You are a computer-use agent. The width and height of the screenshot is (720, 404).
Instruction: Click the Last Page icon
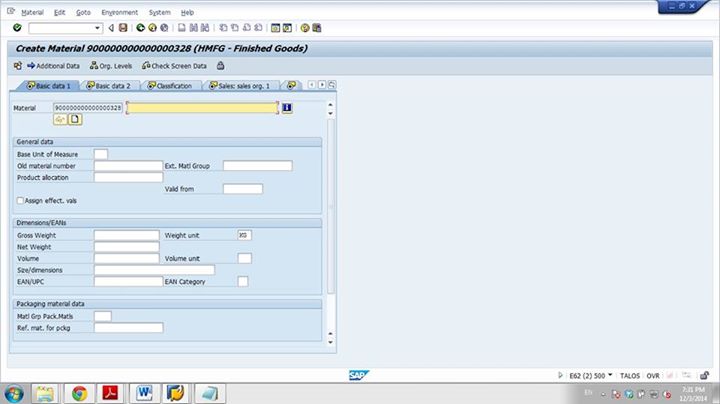pos(258,28)
